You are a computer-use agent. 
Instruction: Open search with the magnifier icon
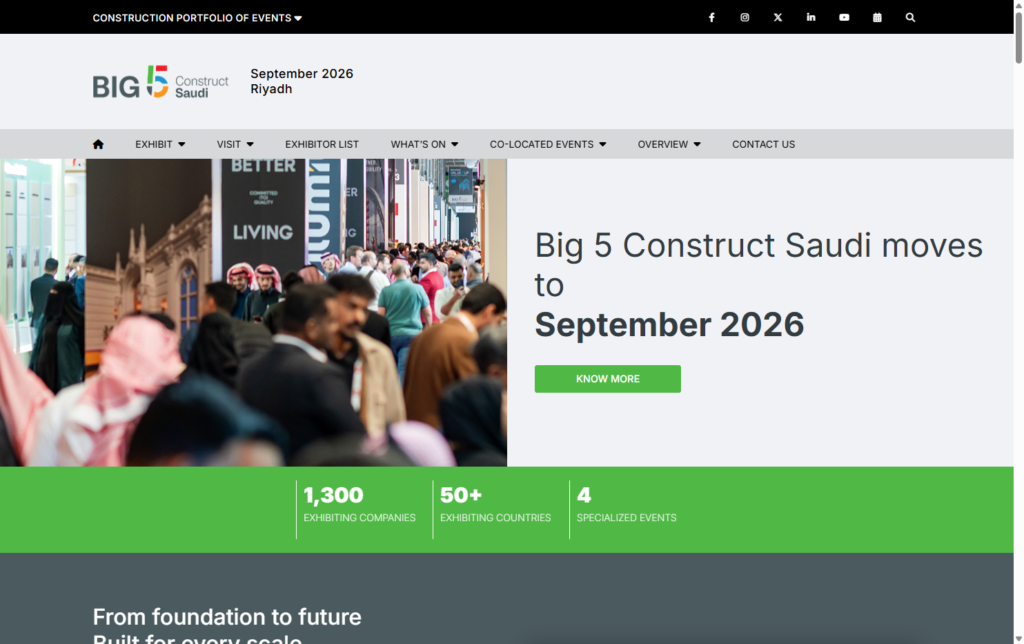(910, 17)
